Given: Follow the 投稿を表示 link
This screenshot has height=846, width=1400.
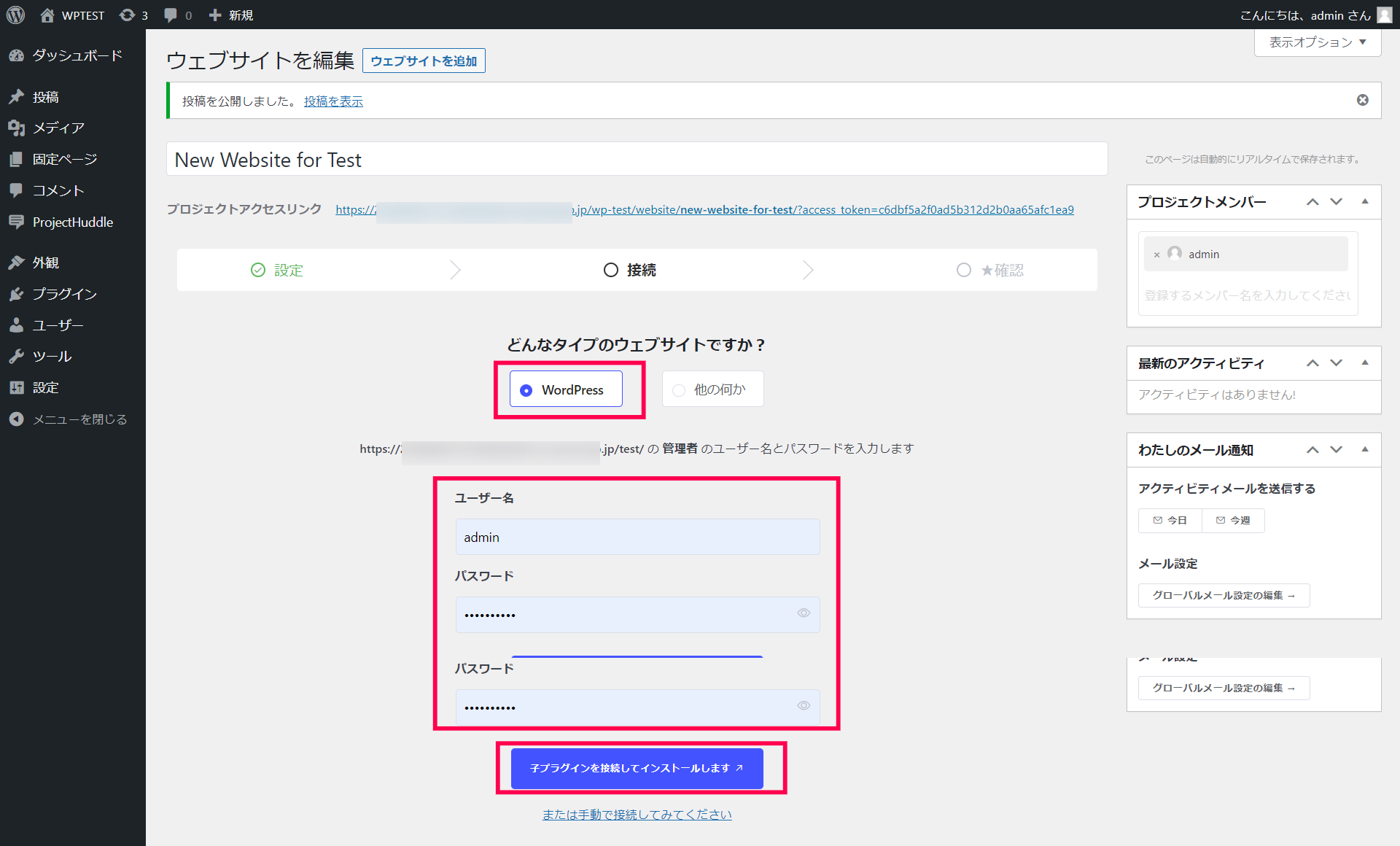Looking at the screenshot, I should tap(333, 101).
